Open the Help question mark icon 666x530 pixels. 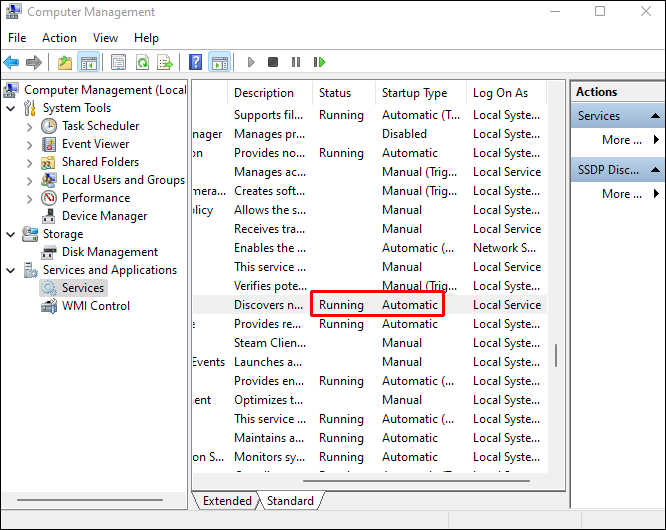(195, 62)
